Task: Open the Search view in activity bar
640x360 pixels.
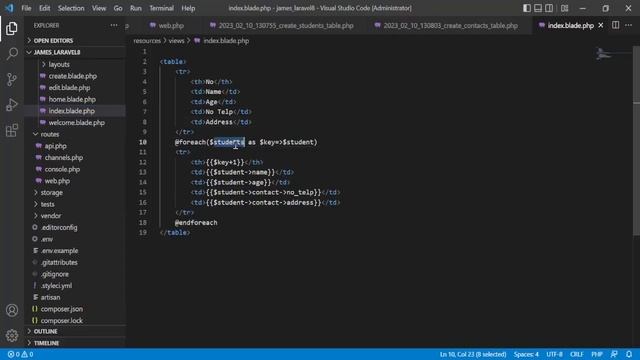Action: click(x=12, y=53)
